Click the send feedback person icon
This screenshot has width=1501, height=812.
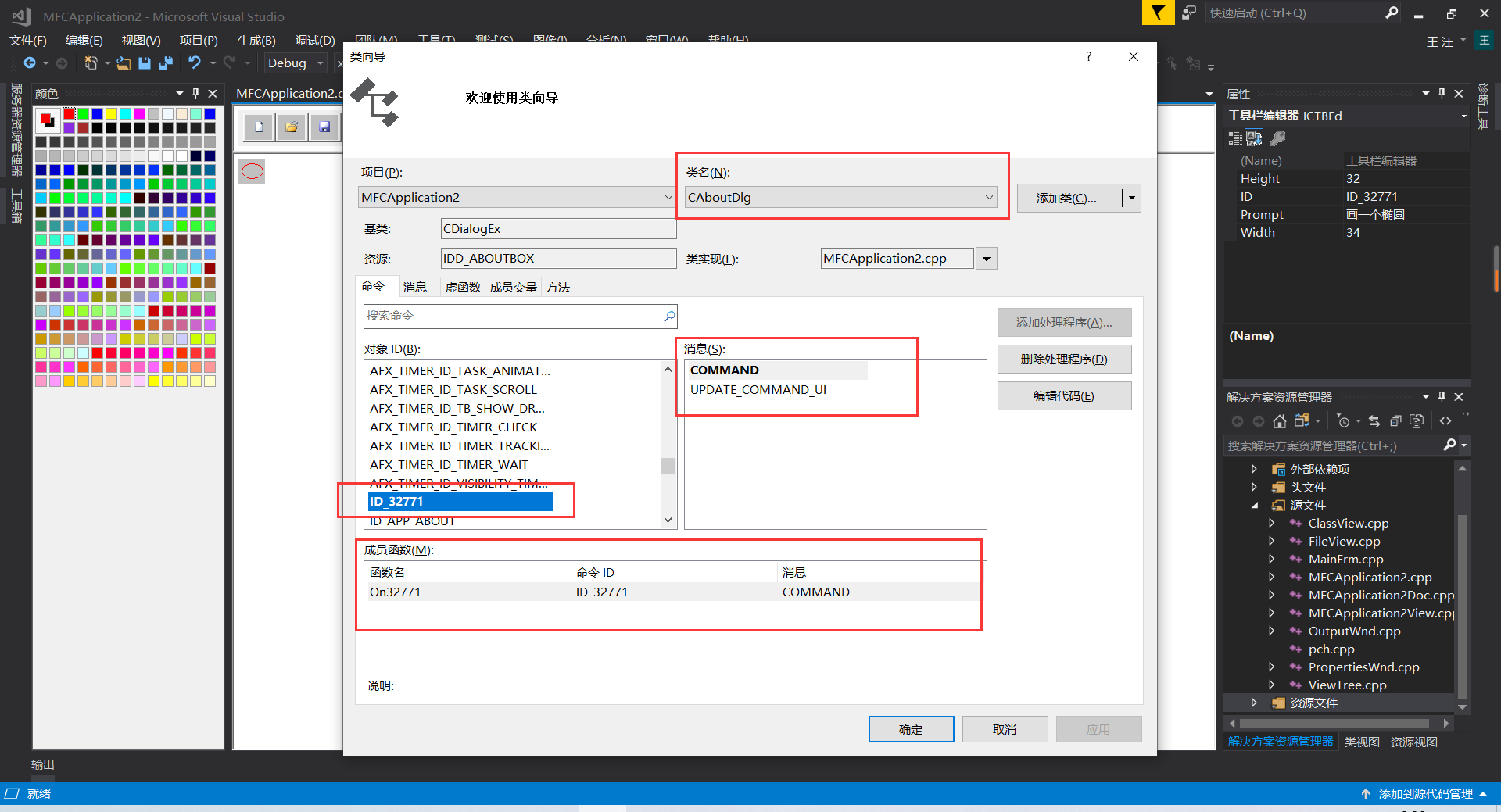[1189, 13]
